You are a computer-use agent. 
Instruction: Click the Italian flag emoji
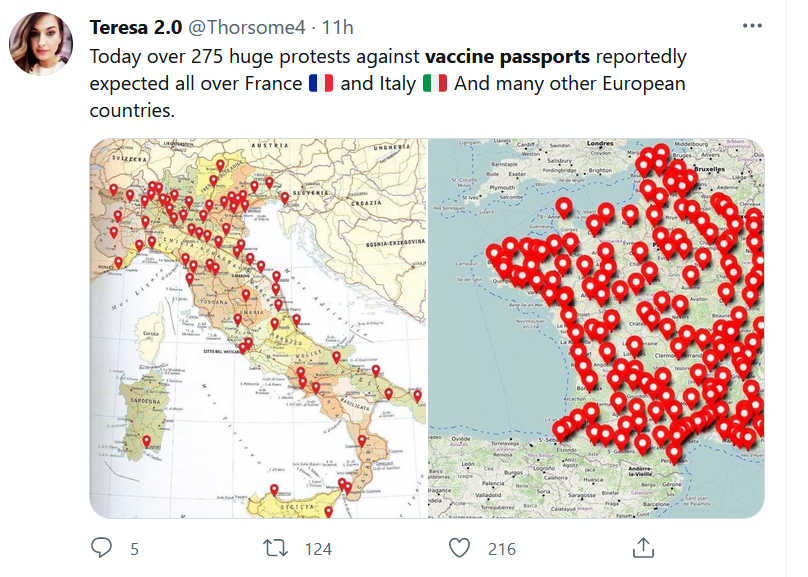tap(434, 84)
